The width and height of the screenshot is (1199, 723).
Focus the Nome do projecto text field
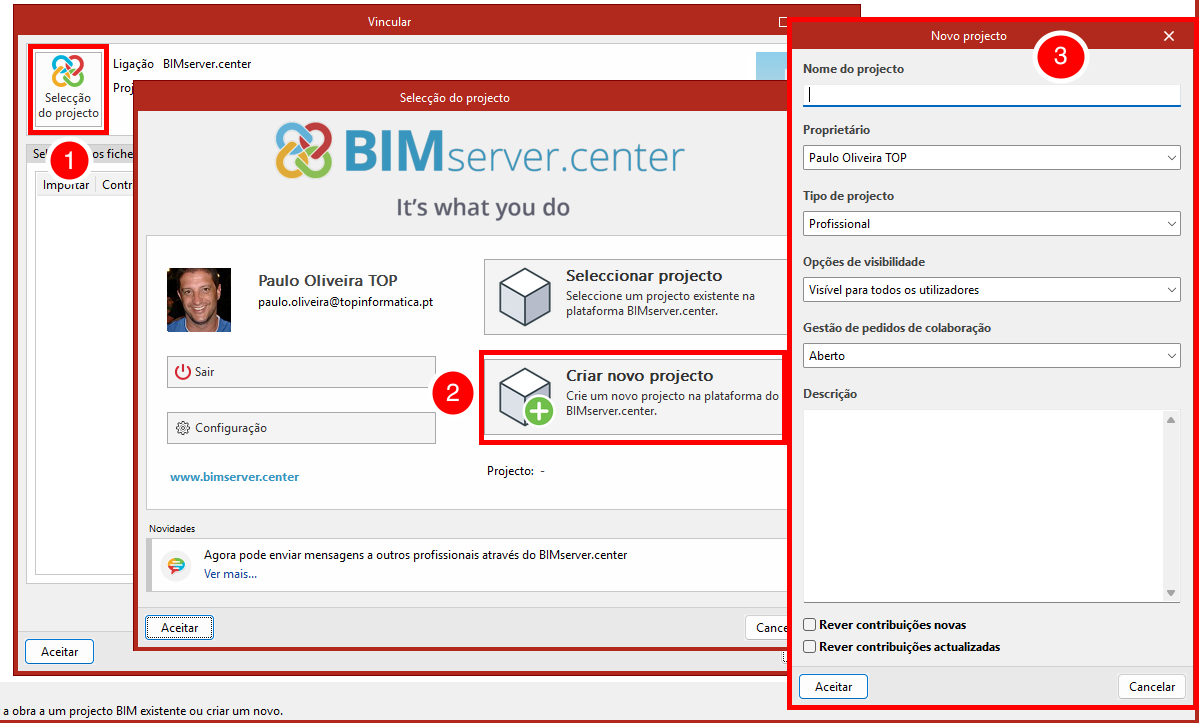click(991, 95)
